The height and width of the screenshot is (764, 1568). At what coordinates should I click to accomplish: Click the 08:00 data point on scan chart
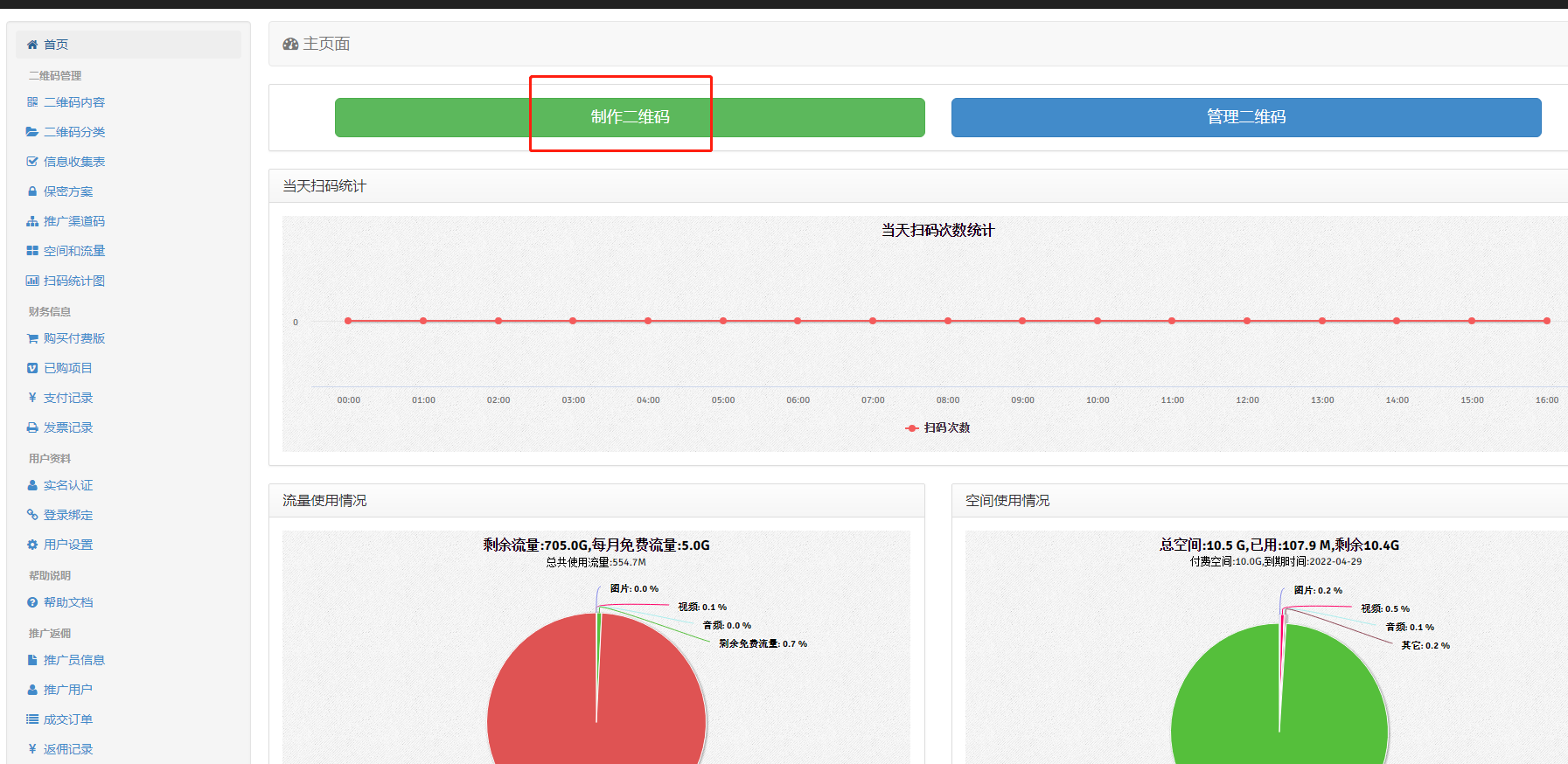tap(948, 321)
